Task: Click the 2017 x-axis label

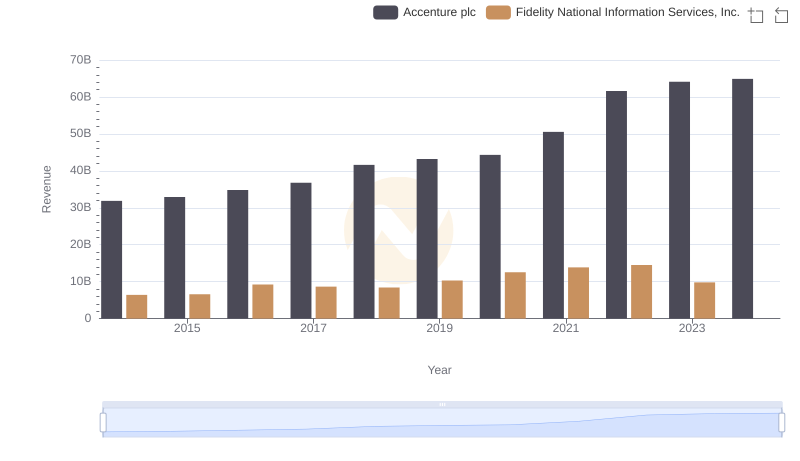Action: [x=313, y=328]
